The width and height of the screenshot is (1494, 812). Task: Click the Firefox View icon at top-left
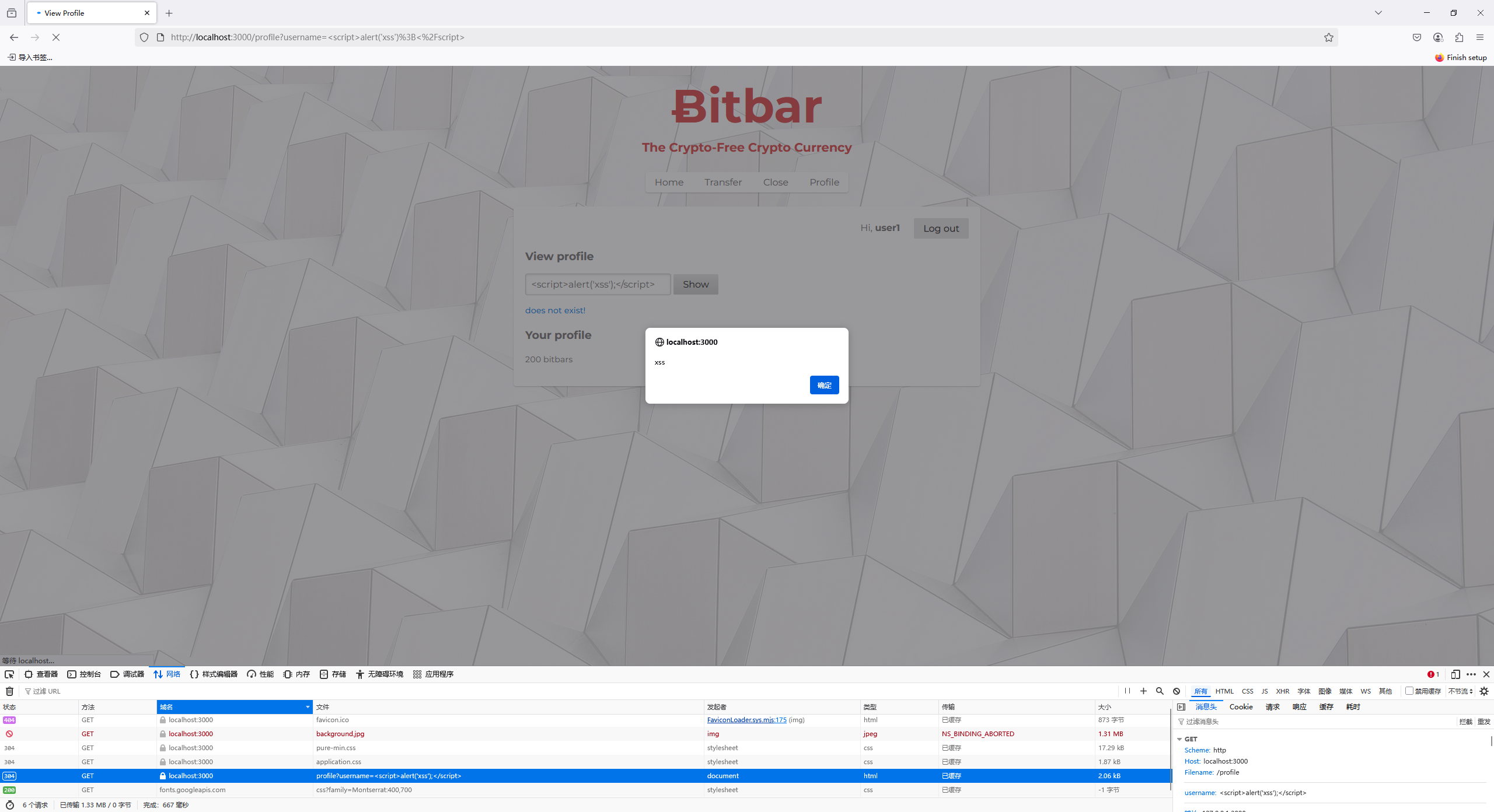coord(12,13)
